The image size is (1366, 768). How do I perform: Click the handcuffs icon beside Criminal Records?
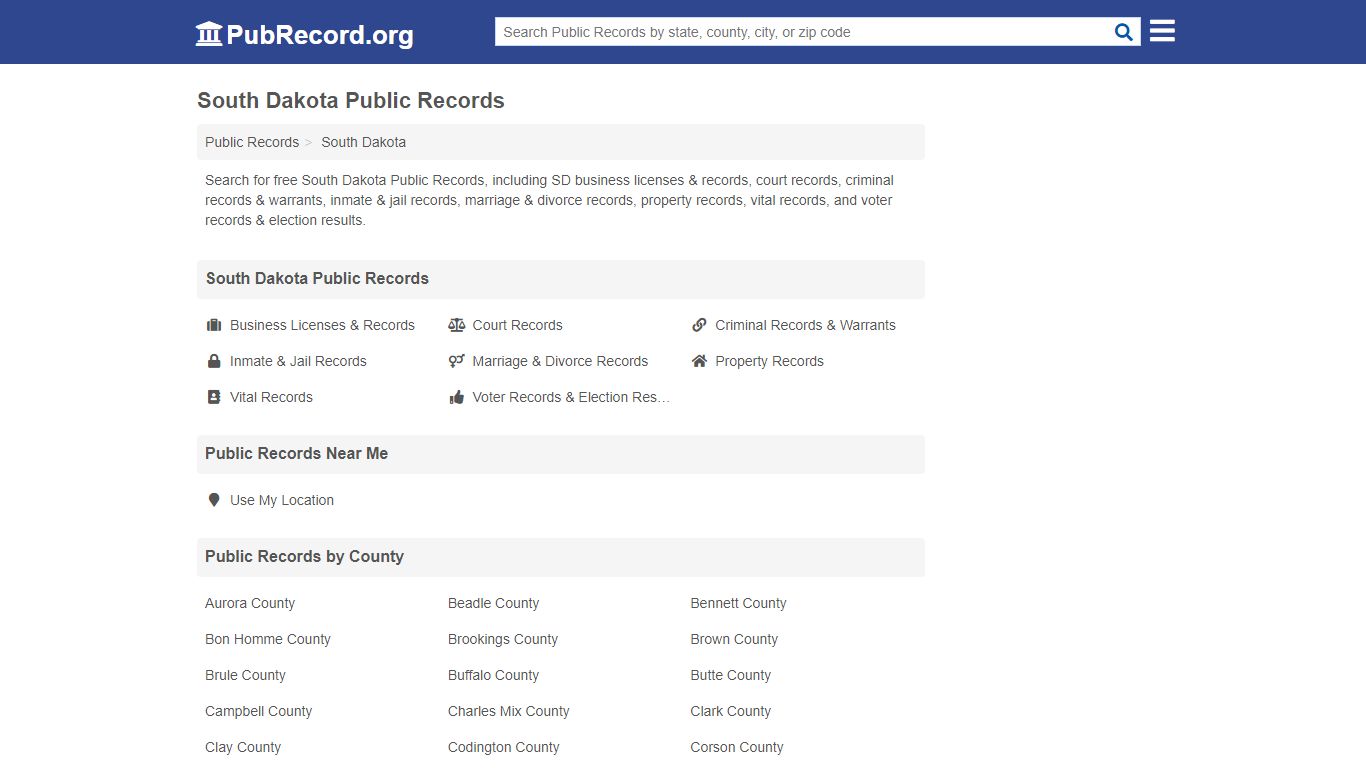click(x=699, y=325)
